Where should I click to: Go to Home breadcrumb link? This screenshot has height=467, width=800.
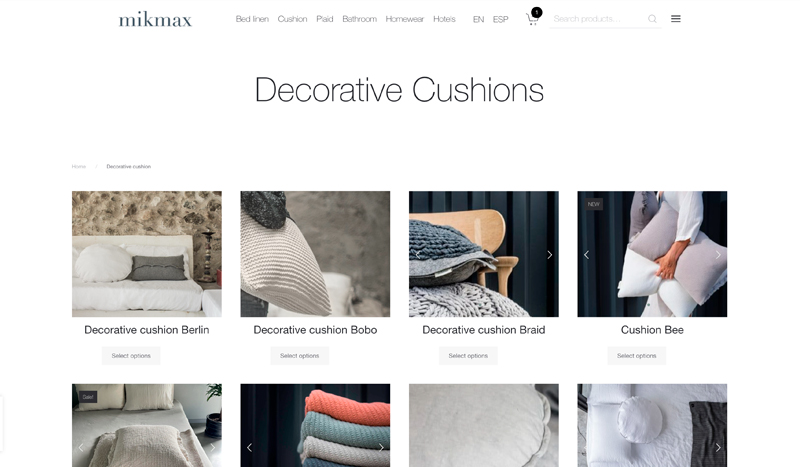click(79, 166)
